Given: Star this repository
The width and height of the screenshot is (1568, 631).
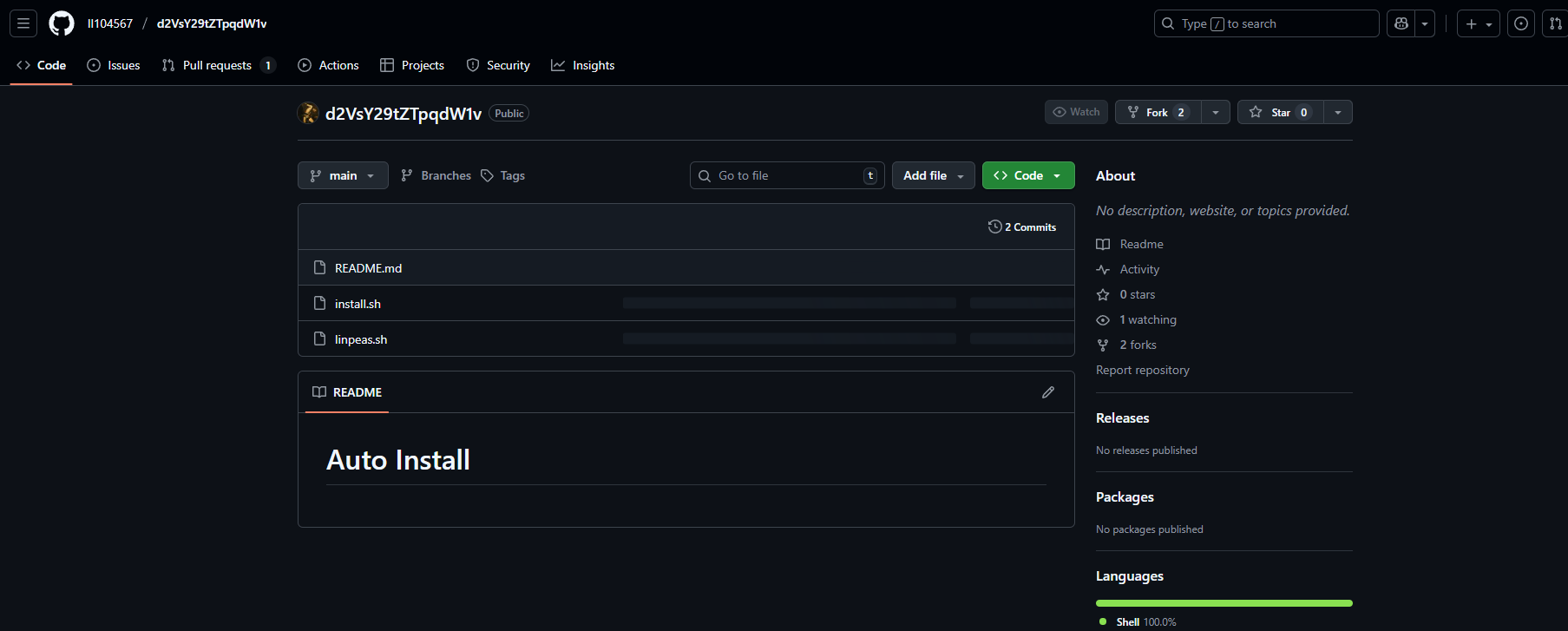Looking at the screenshot, I should (x=1280, y=112).
